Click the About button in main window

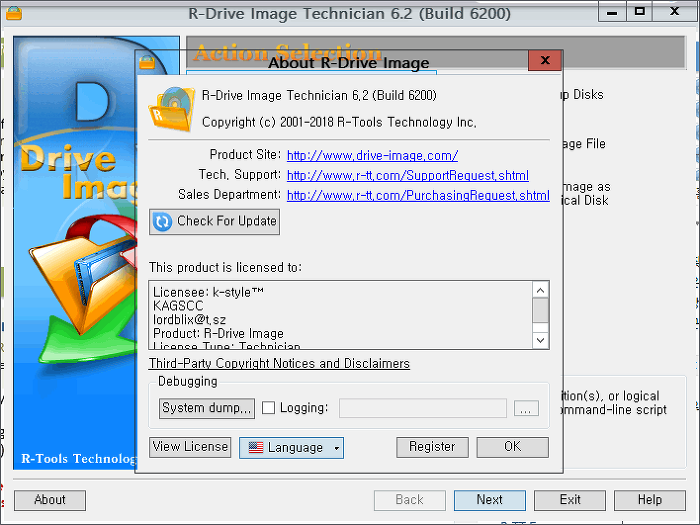pyautogui.click(x=50, y=500)
